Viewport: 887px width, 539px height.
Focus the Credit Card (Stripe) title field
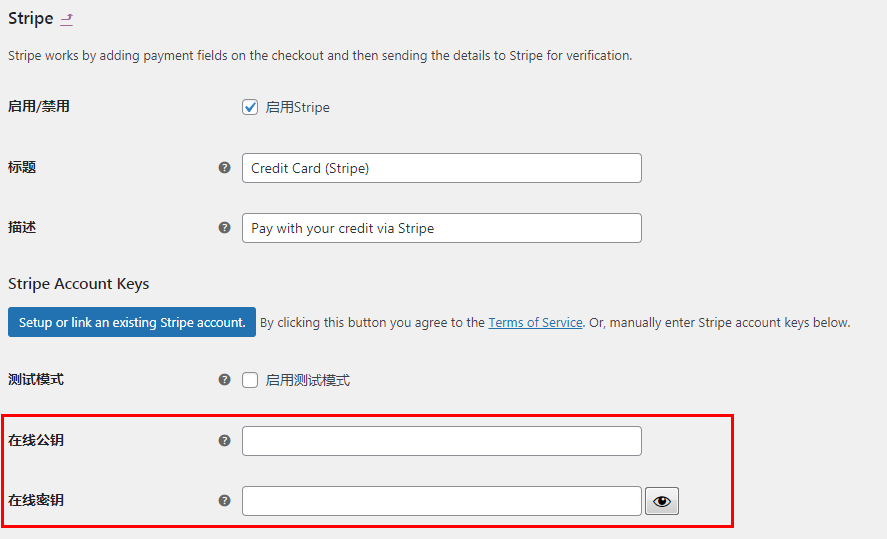[x=441, y=168]
